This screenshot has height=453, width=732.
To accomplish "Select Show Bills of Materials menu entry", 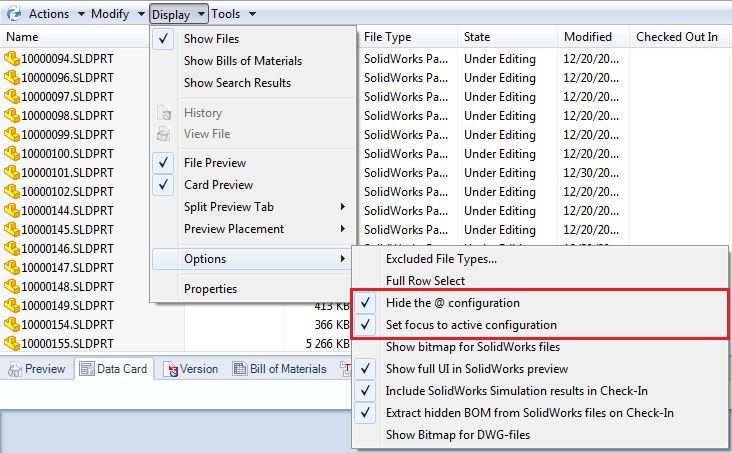I will (x=242, y=61).
